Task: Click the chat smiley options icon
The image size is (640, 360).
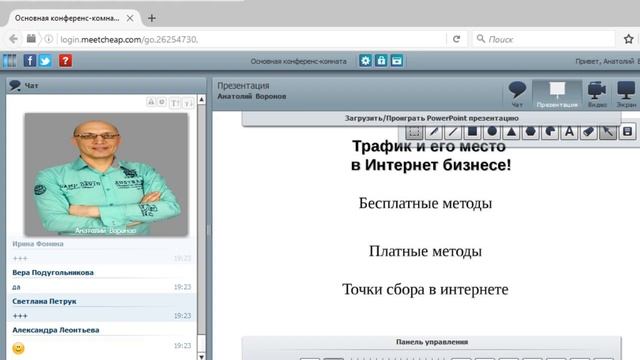Action: [162, 102]
